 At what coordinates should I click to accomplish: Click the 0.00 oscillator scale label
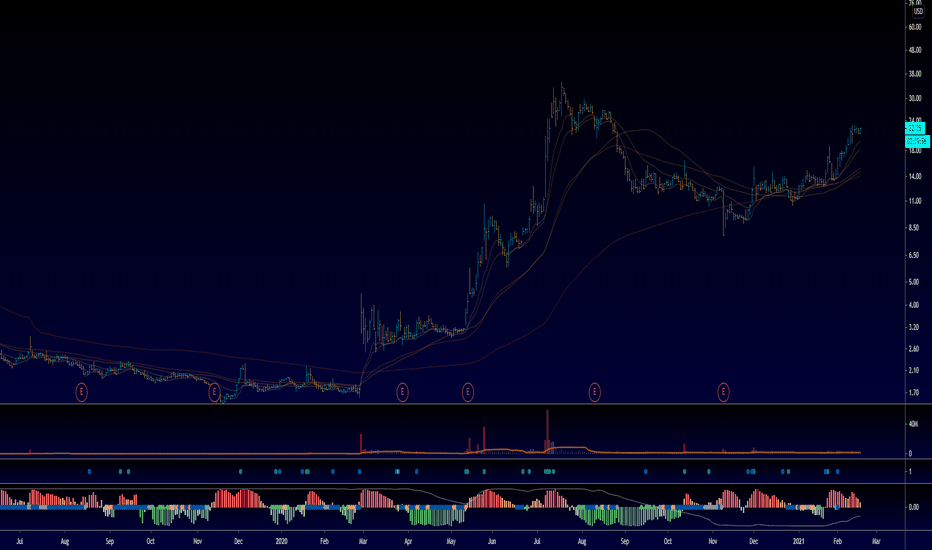pyautogui.click(x=914, y=507)
